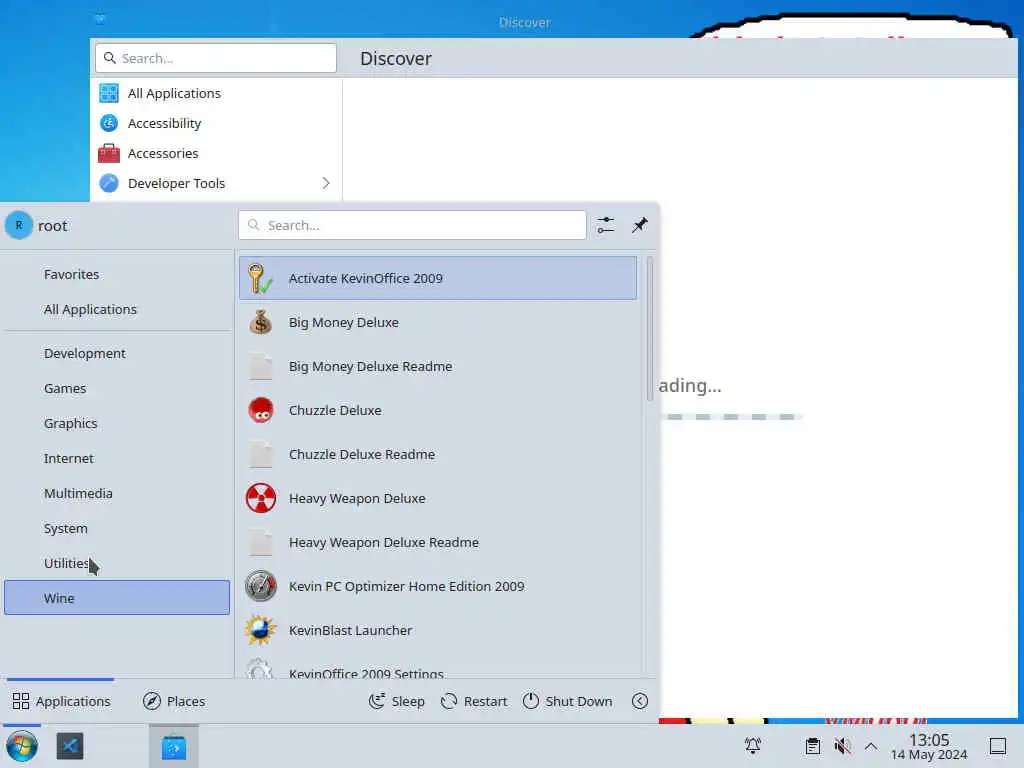Launch KevinBlast Launcher sun icon
Image resolution: width=1024 pixels, height=768 pixels.
pos(260,630)
